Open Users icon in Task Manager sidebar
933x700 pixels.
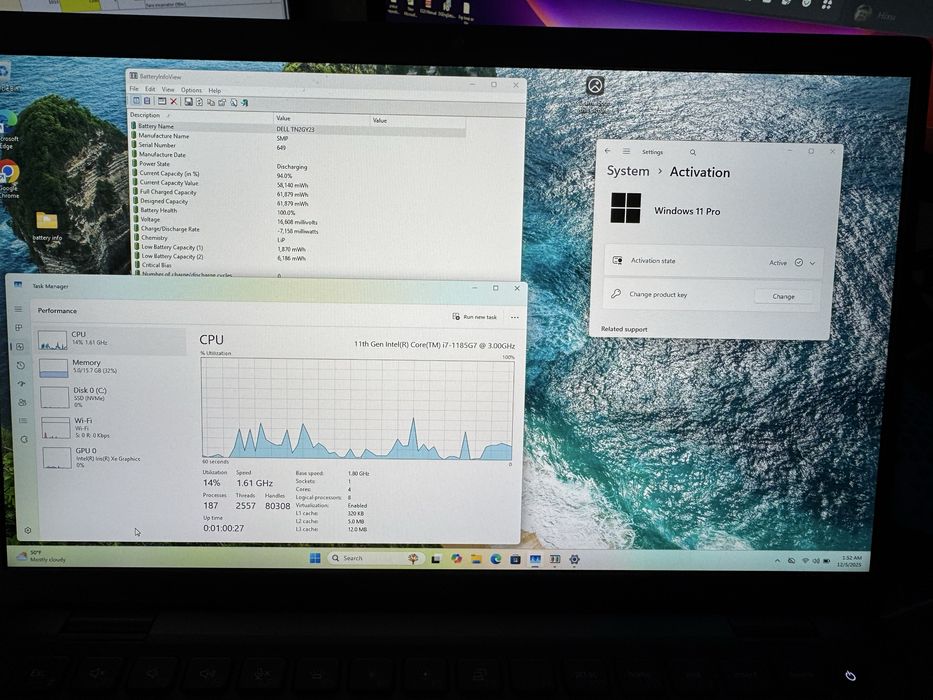pos(22,402)
